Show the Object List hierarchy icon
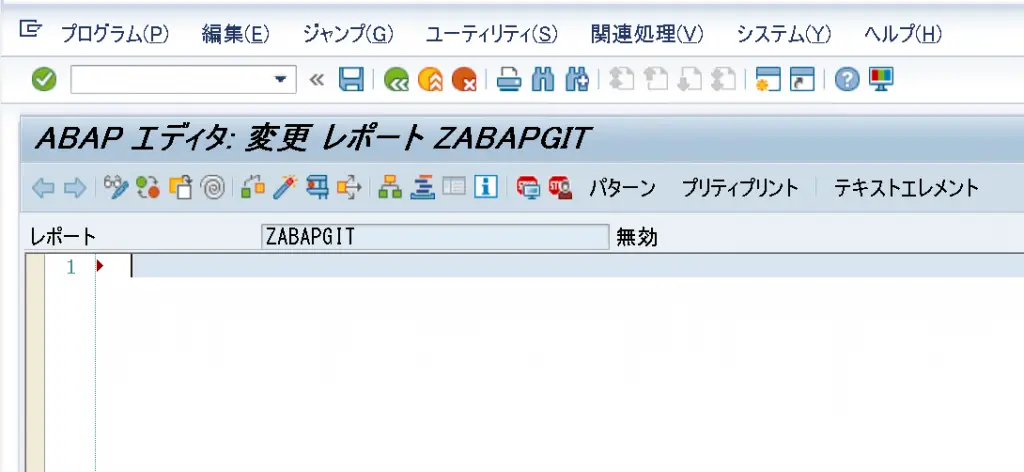The image size is (1024, 472). point(390,188)
